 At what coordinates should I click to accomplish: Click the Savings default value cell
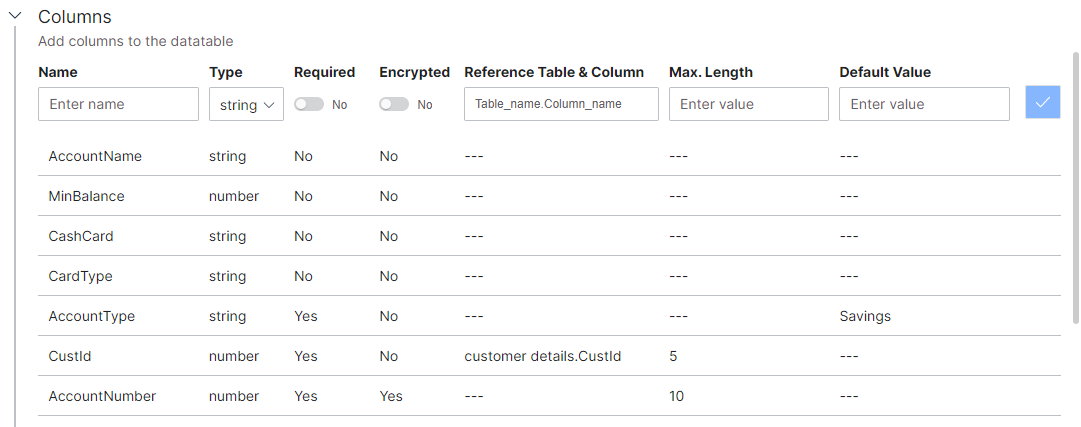pyautogui.click(x=865, y=316)
